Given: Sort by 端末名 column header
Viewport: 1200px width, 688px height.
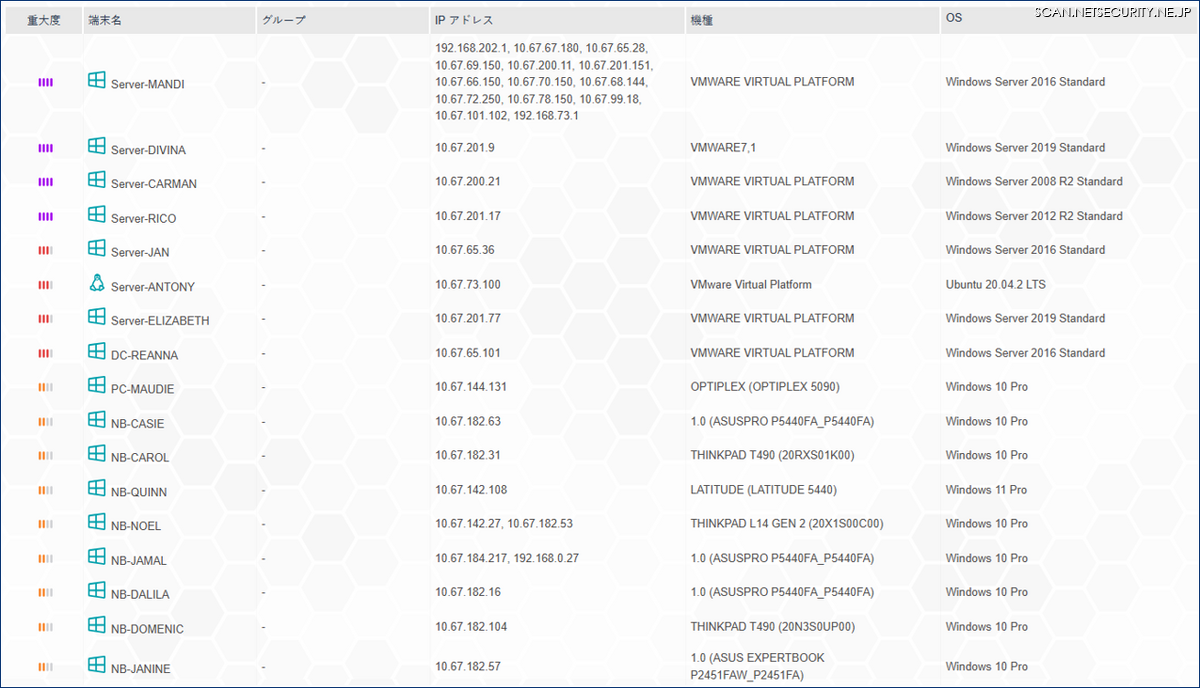Looking at the screenshot, I should 104,20.
